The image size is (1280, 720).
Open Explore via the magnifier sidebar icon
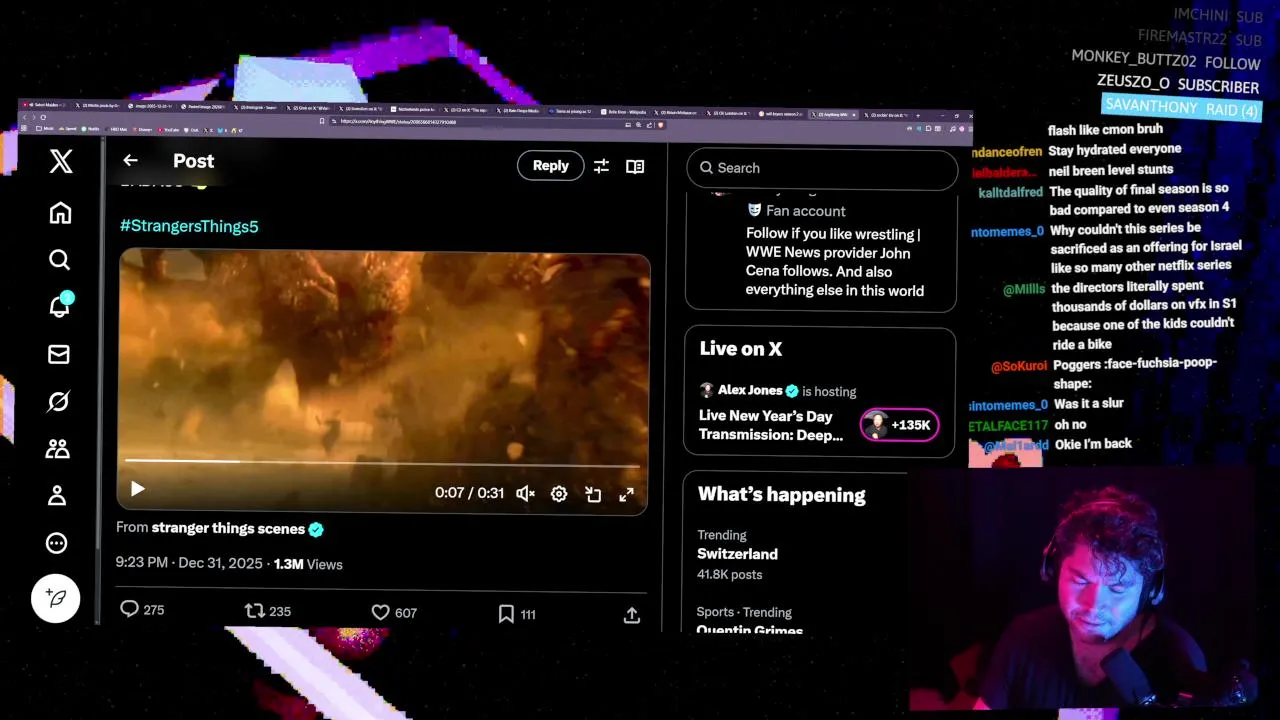(x=59, y=260)
